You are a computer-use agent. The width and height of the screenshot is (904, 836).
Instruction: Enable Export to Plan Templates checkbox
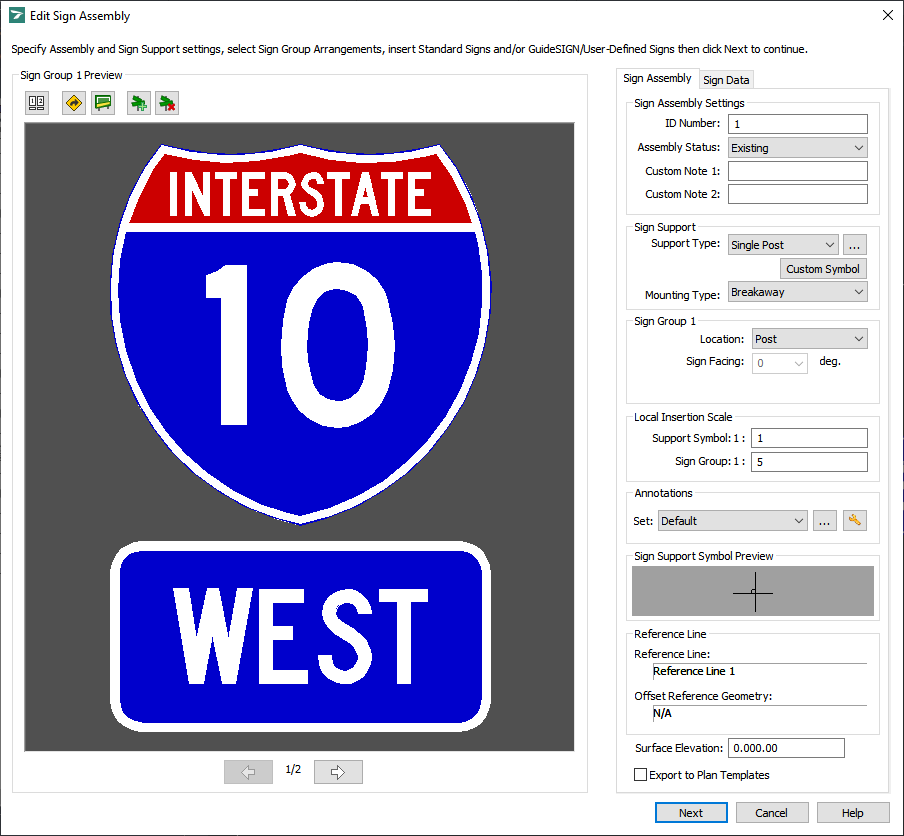pyautogui.click(x=640, y=775)
